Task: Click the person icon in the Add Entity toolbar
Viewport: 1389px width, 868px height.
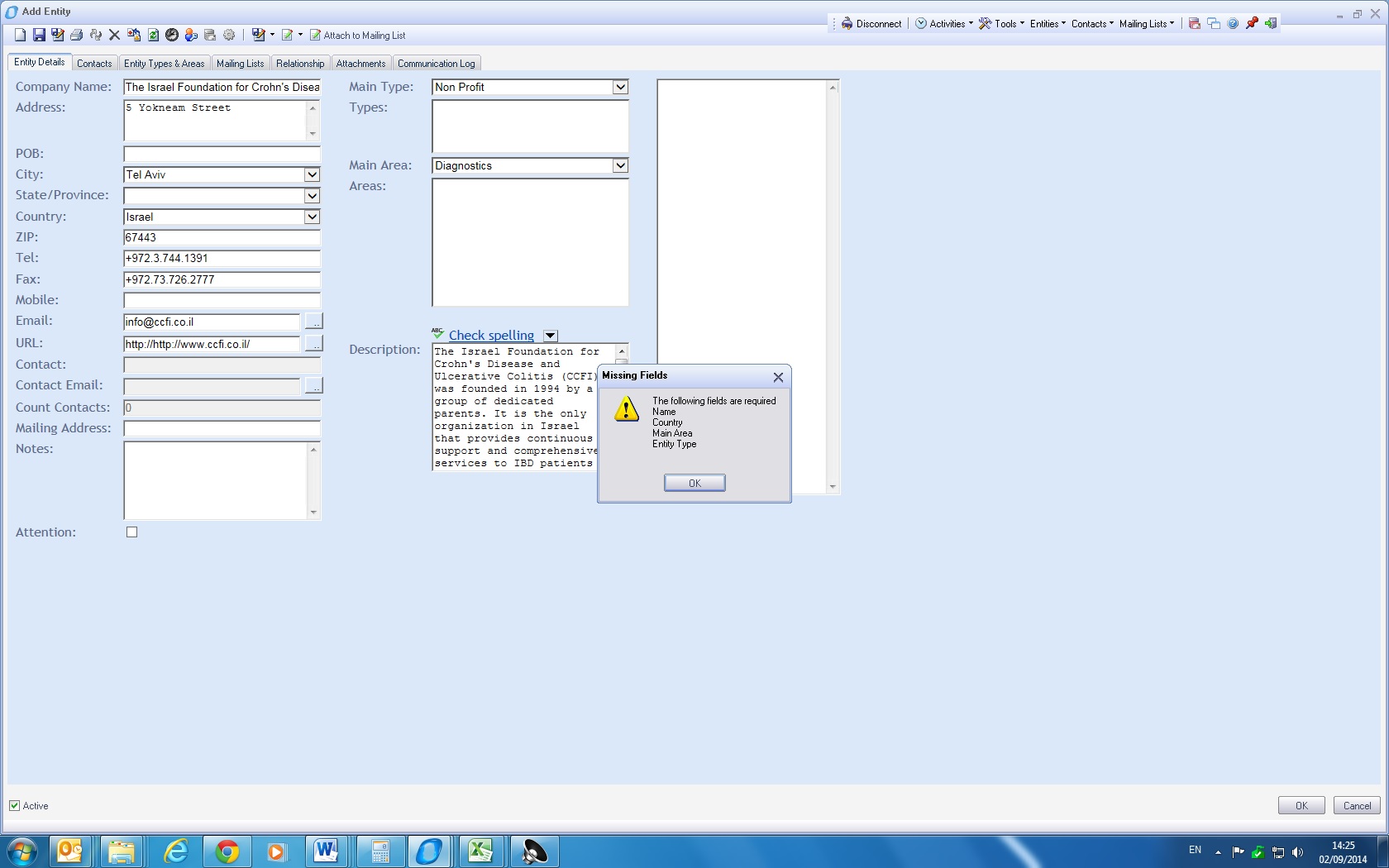Action: (x=191, y=35)
